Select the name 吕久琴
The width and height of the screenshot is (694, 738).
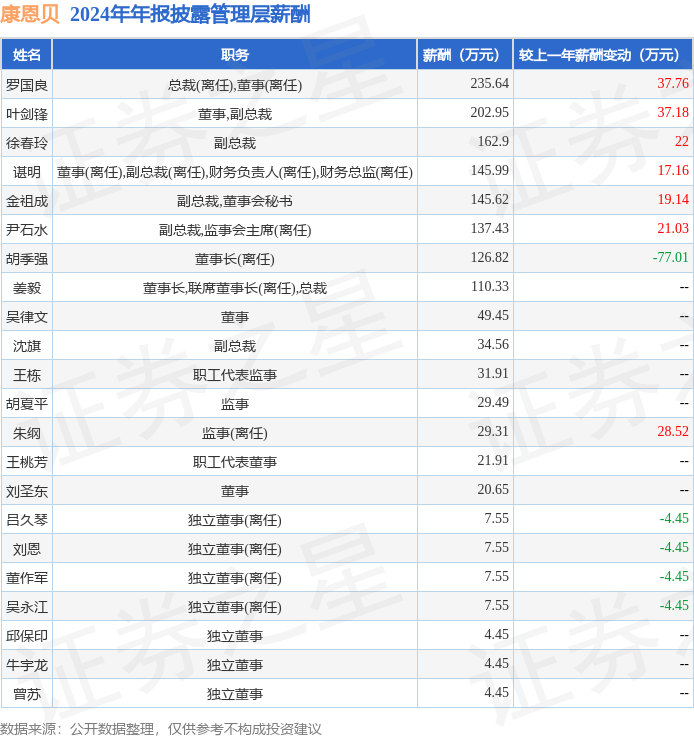coord(27,520)
